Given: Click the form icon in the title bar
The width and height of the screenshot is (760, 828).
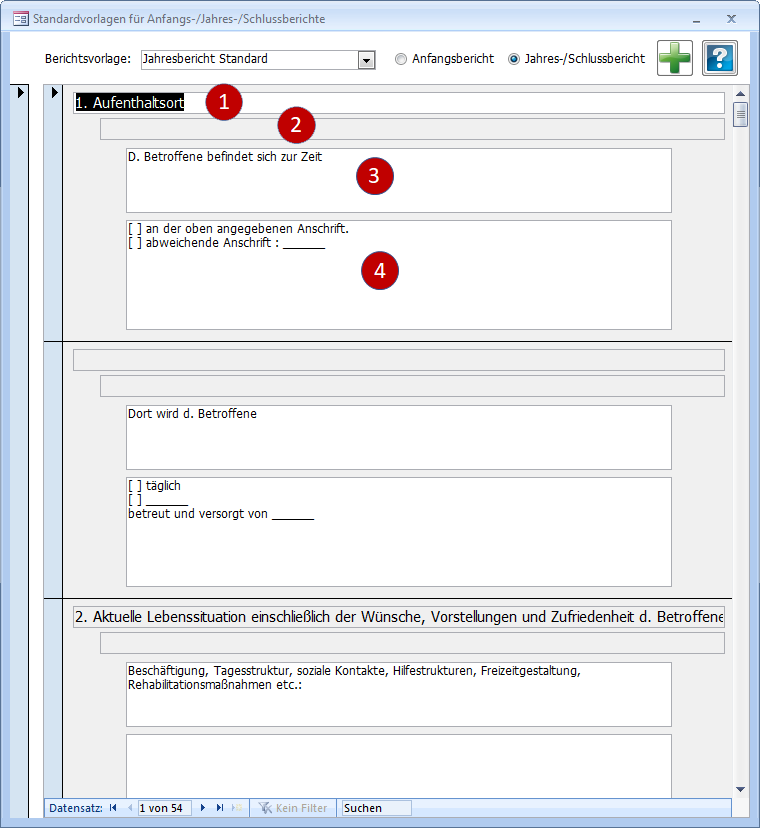Looking at the screenshot, I should coord(21,20).
